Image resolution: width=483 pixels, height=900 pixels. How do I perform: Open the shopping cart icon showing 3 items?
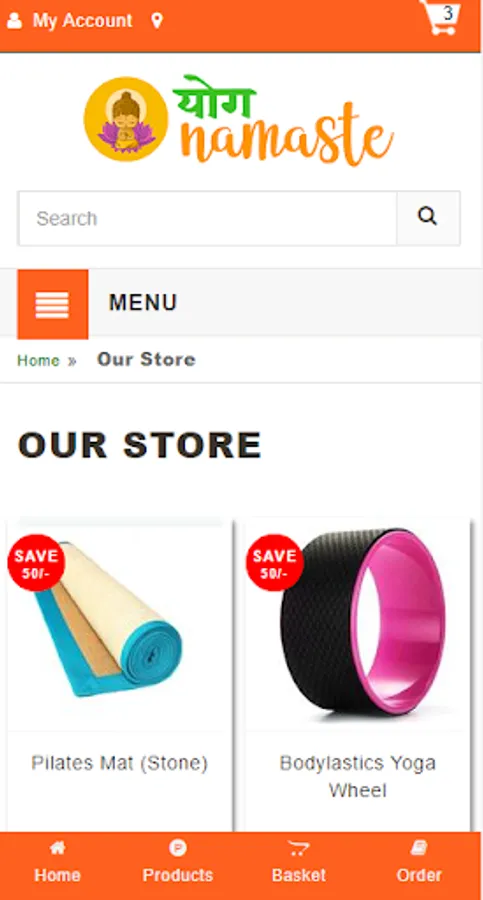click(440, 17)
